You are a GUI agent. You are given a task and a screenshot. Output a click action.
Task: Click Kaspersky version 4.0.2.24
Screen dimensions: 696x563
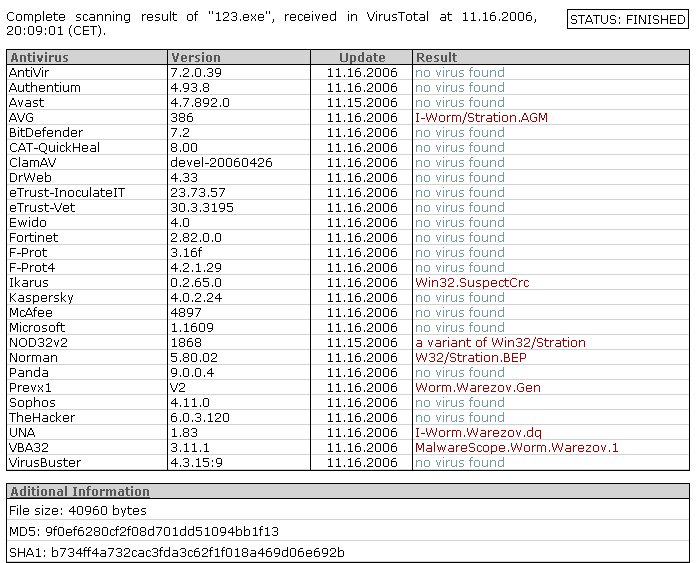[196, 298]
